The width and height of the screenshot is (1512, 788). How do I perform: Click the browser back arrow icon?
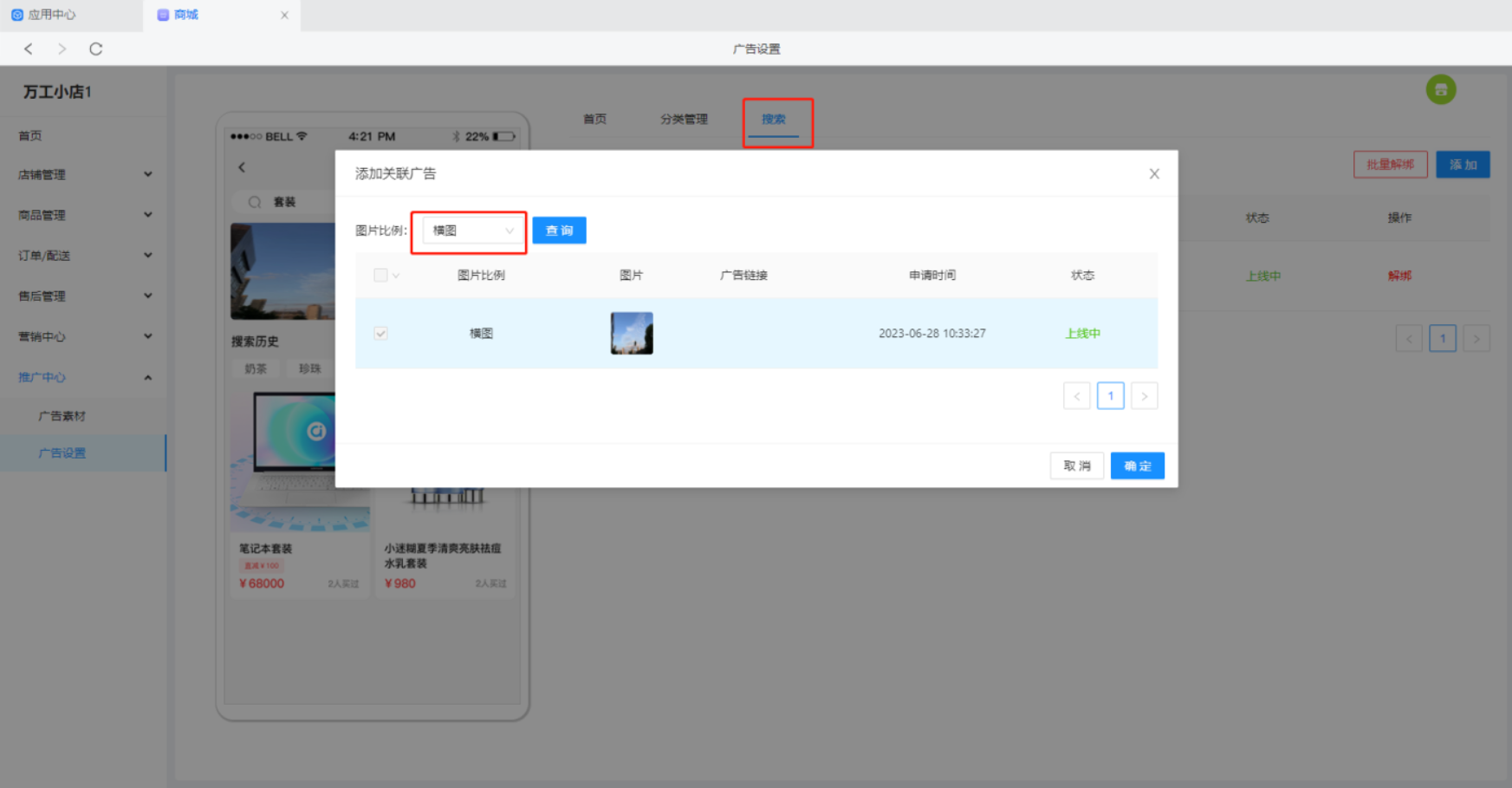(x=29, y=49)
